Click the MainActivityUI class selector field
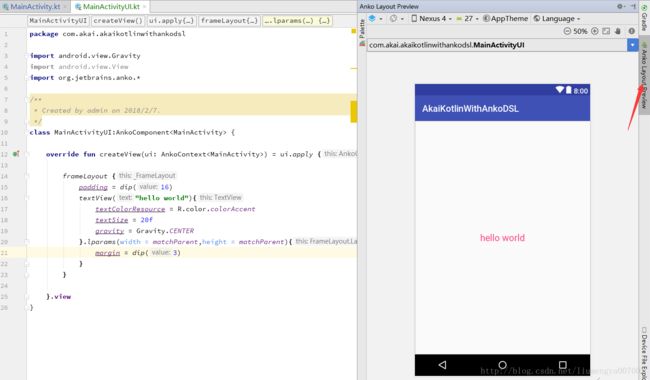The height and width of the screenshot is (380, 650). (x=497, y=45)
